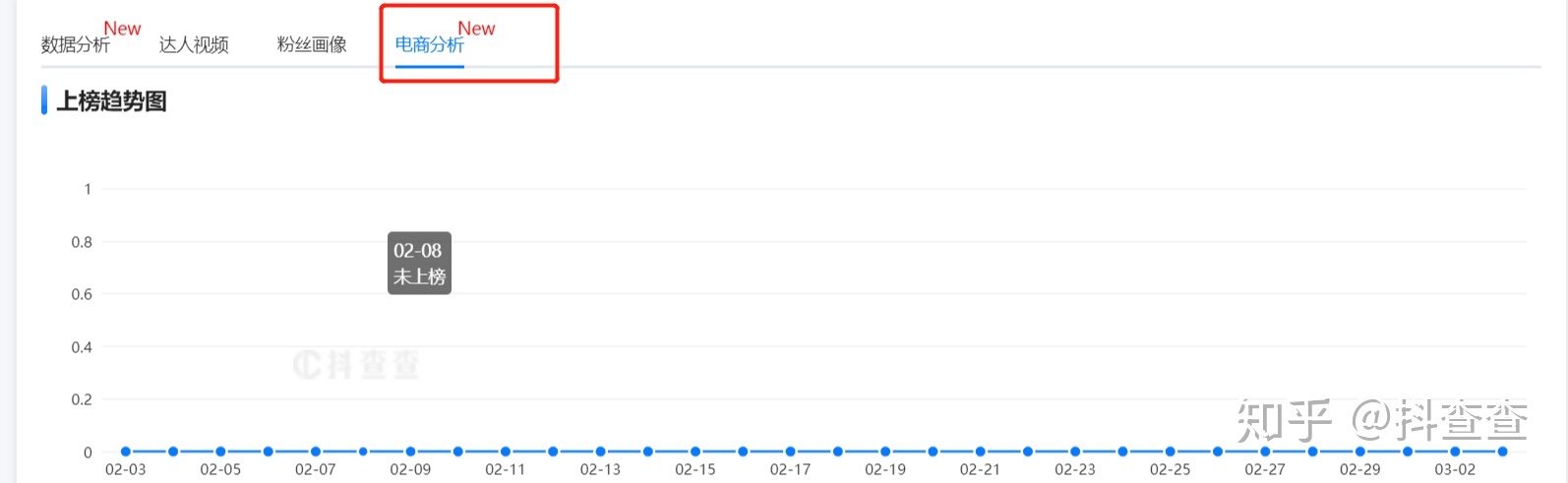The height and width of the screenshot is (483, 1568).
Task: Click the data point above 02-05
Action: coord(220,452)
